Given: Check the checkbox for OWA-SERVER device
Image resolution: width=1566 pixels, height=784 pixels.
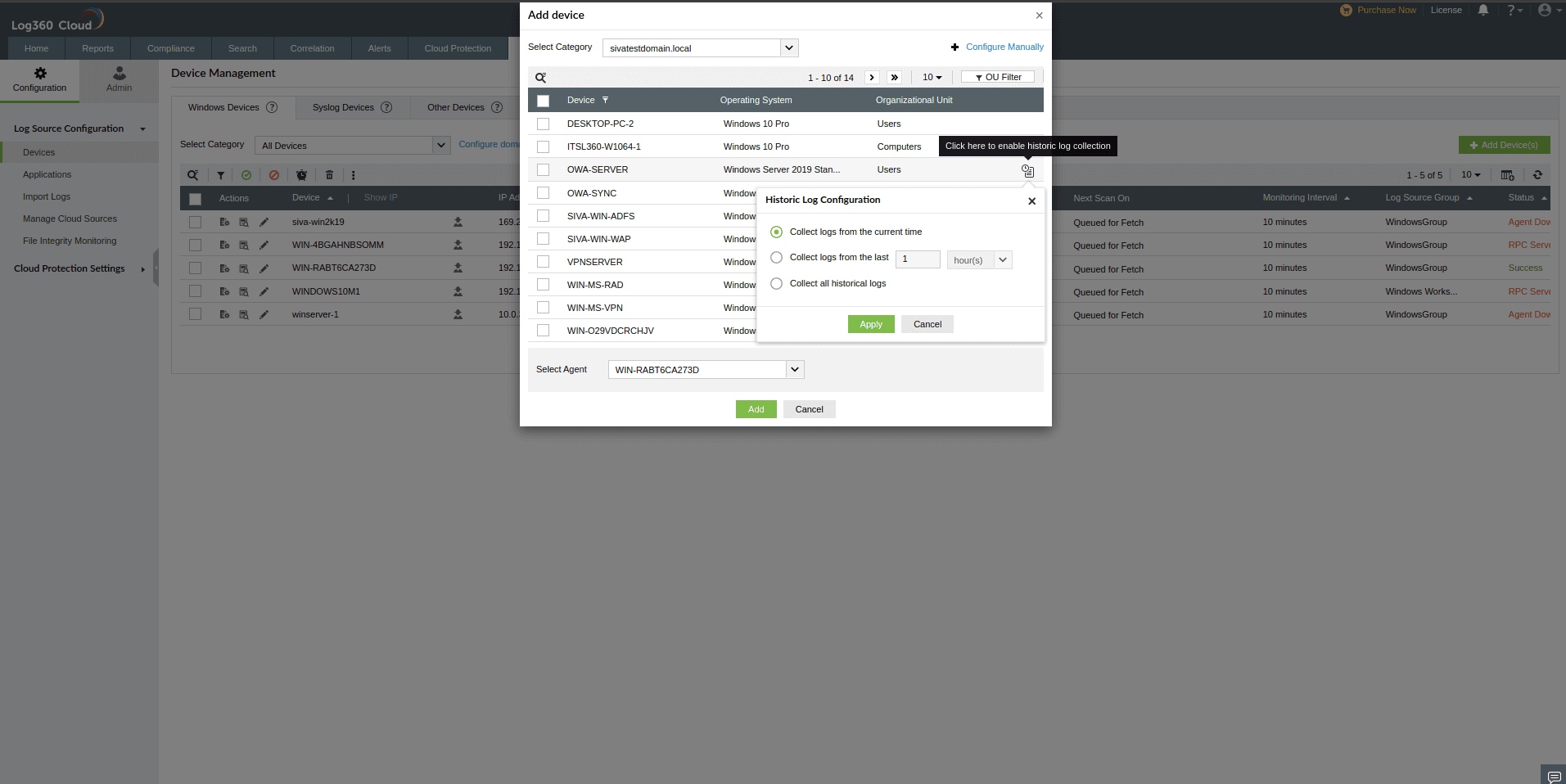Looking at the screenshot, I should pos(543,169).
